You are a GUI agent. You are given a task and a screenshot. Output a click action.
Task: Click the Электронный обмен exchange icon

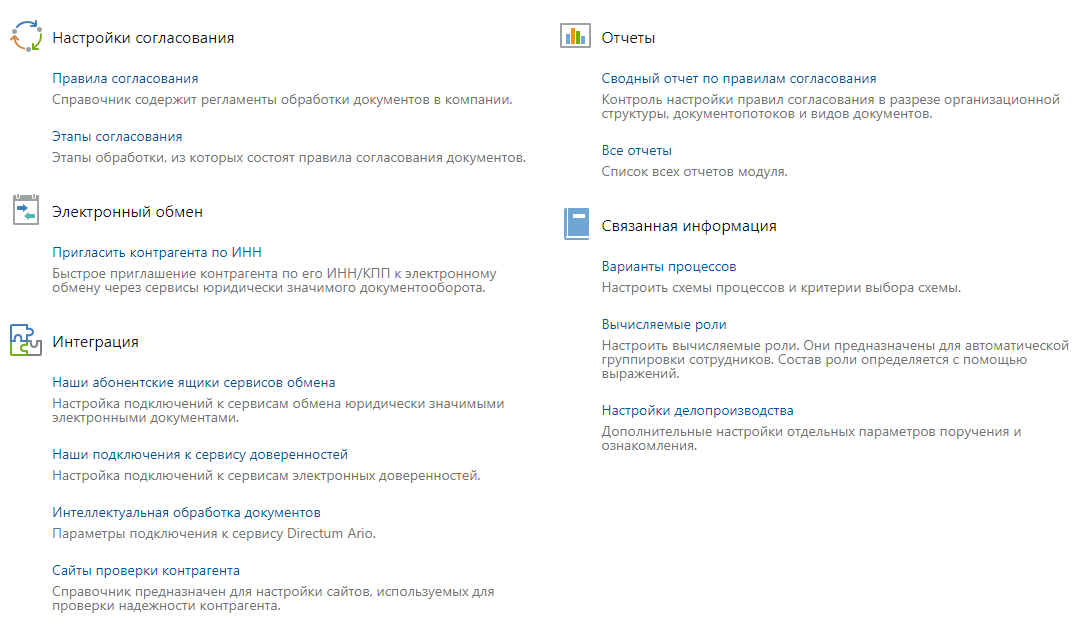point(25,210)
